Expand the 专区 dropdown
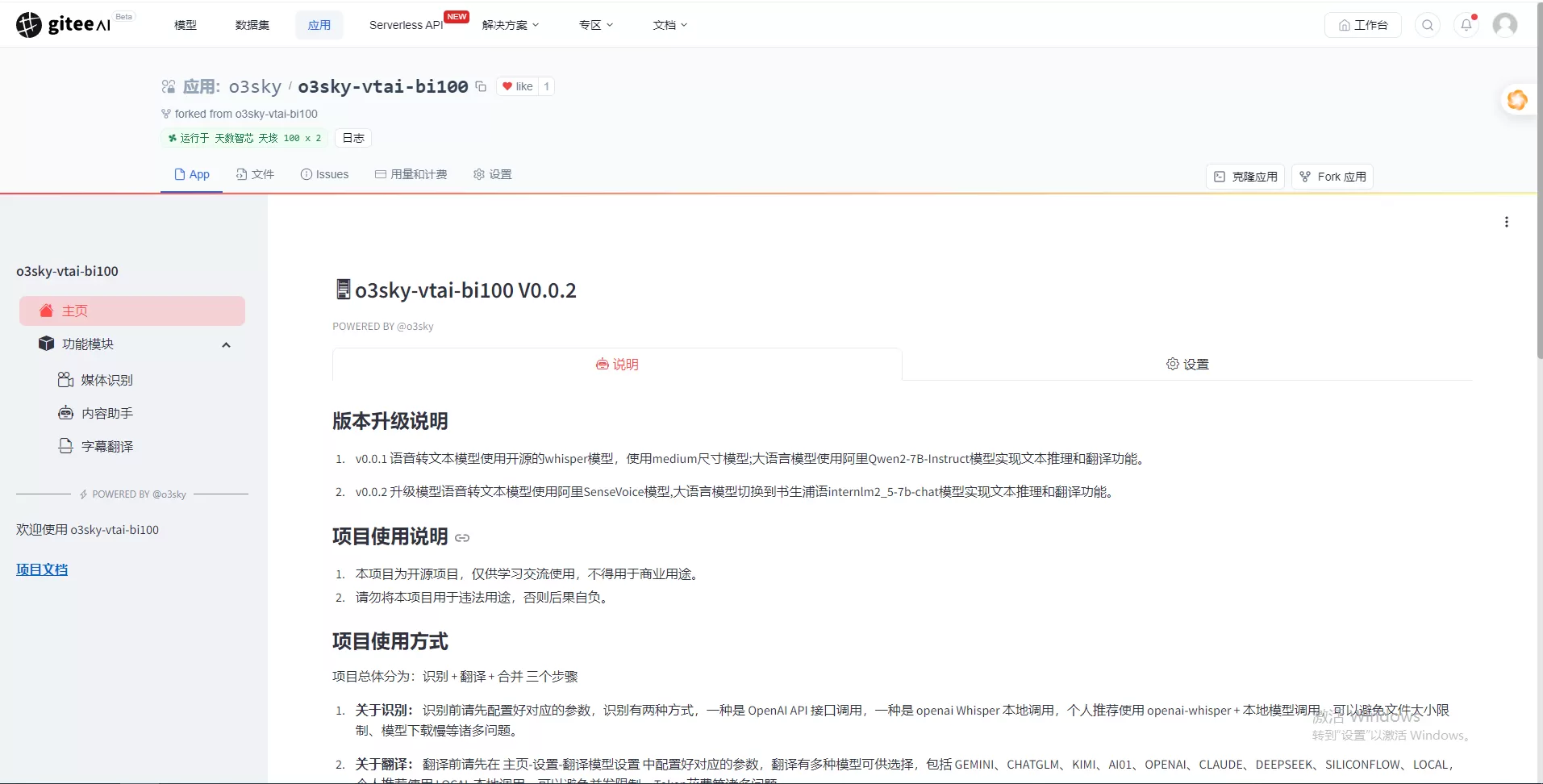This screenshot has height=784, width=1543. 596,25
